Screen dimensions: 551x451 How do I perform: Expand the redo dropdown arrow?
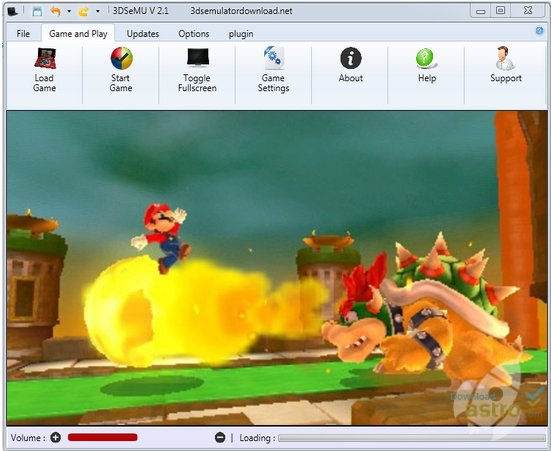(97, 11)
